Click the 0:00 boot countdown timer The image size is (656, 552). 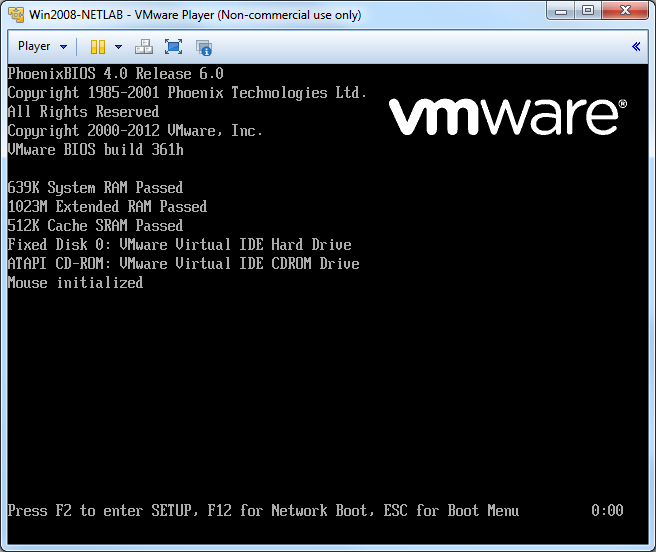(607, 511)
